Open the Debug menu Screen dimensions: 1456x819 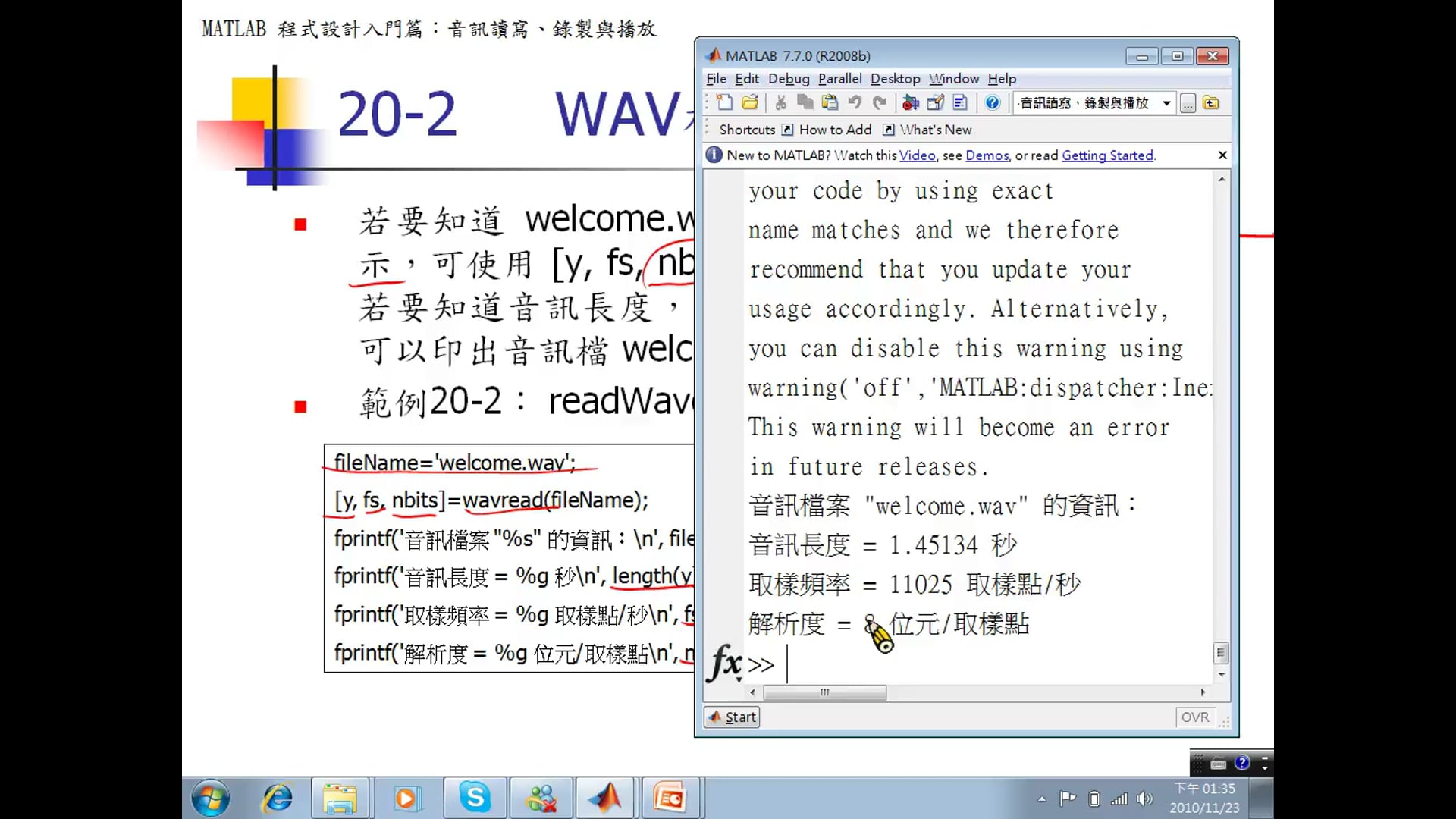(789, 78)
